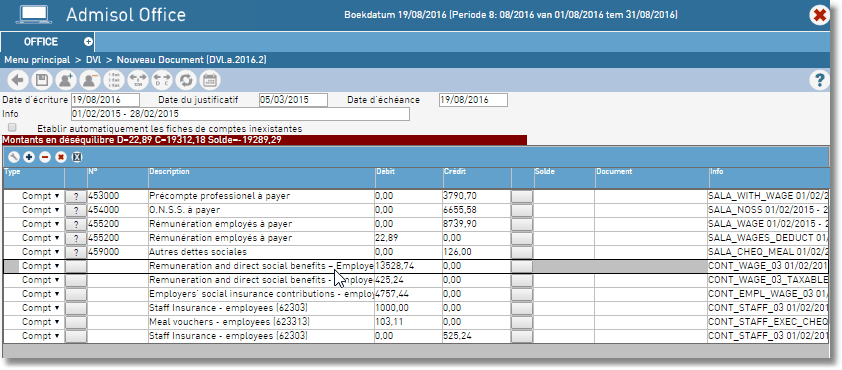
Task: Open the Compt dropdown in the 1000,00 debit row
Action: click(x=40, y=308)
